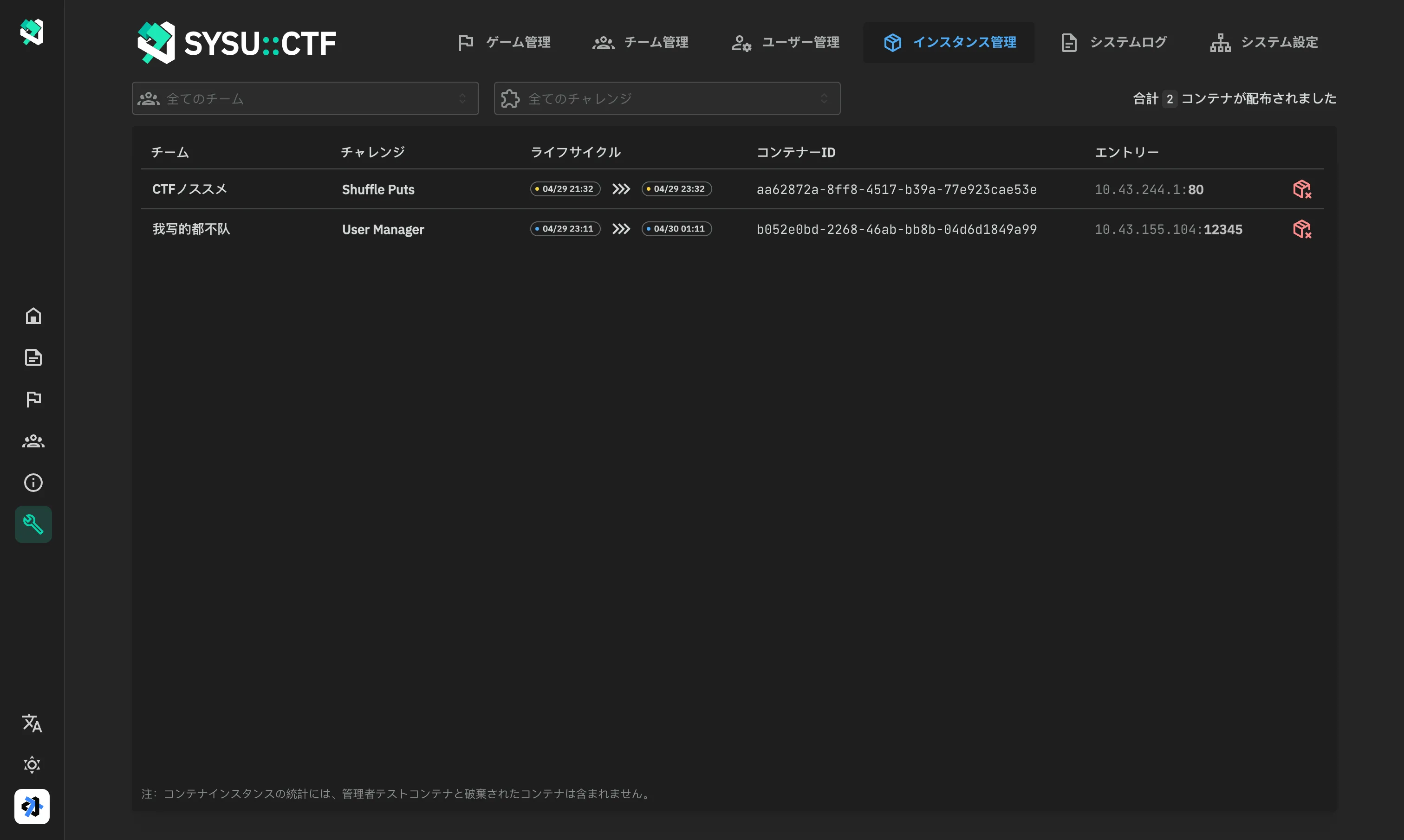This screenshot has width=1404, height=840.
Task: Open home page from sidebar
Action: tap(33, 316)
